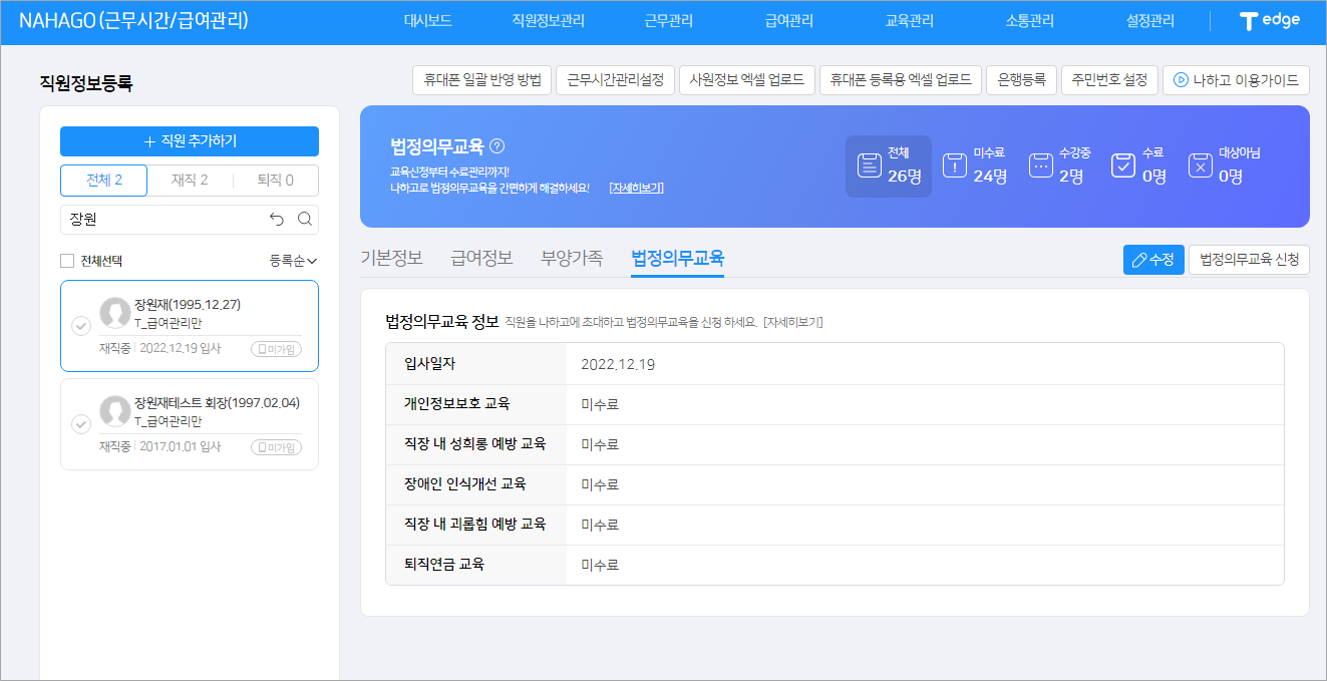Filter employee list by 재직 2

pos(190,181)
